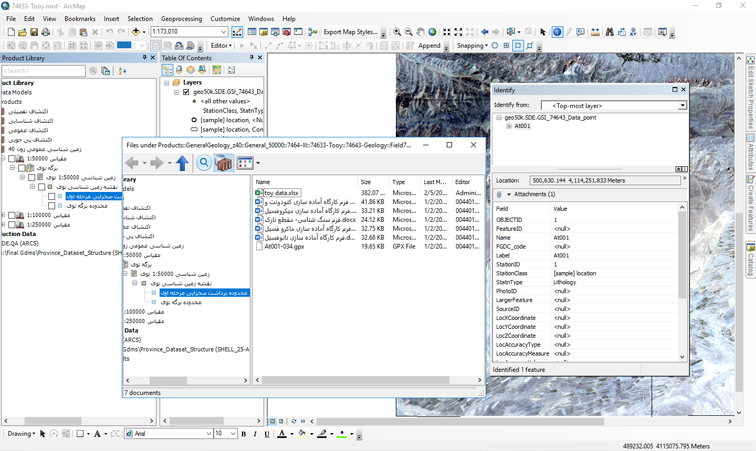This screenshot has height=451, width=756.
Task: Open the Snapping dropdown menu
Action: point(472,45)
